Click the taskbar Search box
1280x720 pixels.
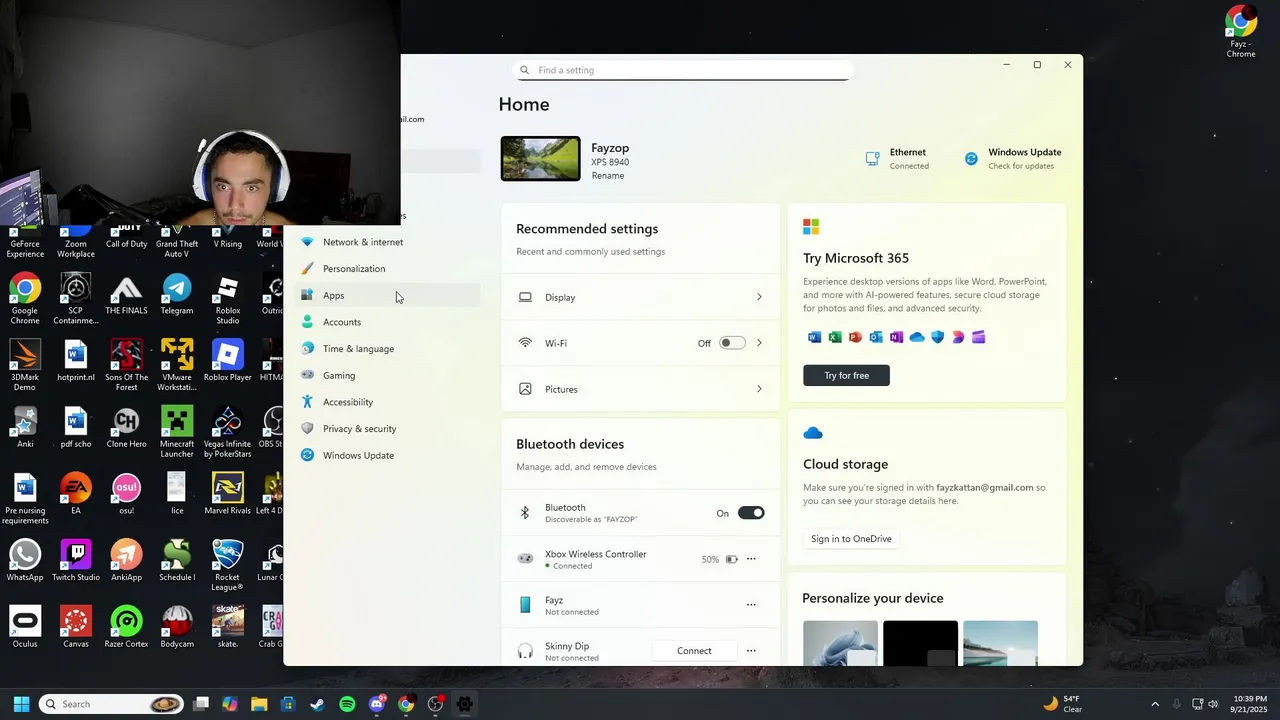[x=111, y=704]
